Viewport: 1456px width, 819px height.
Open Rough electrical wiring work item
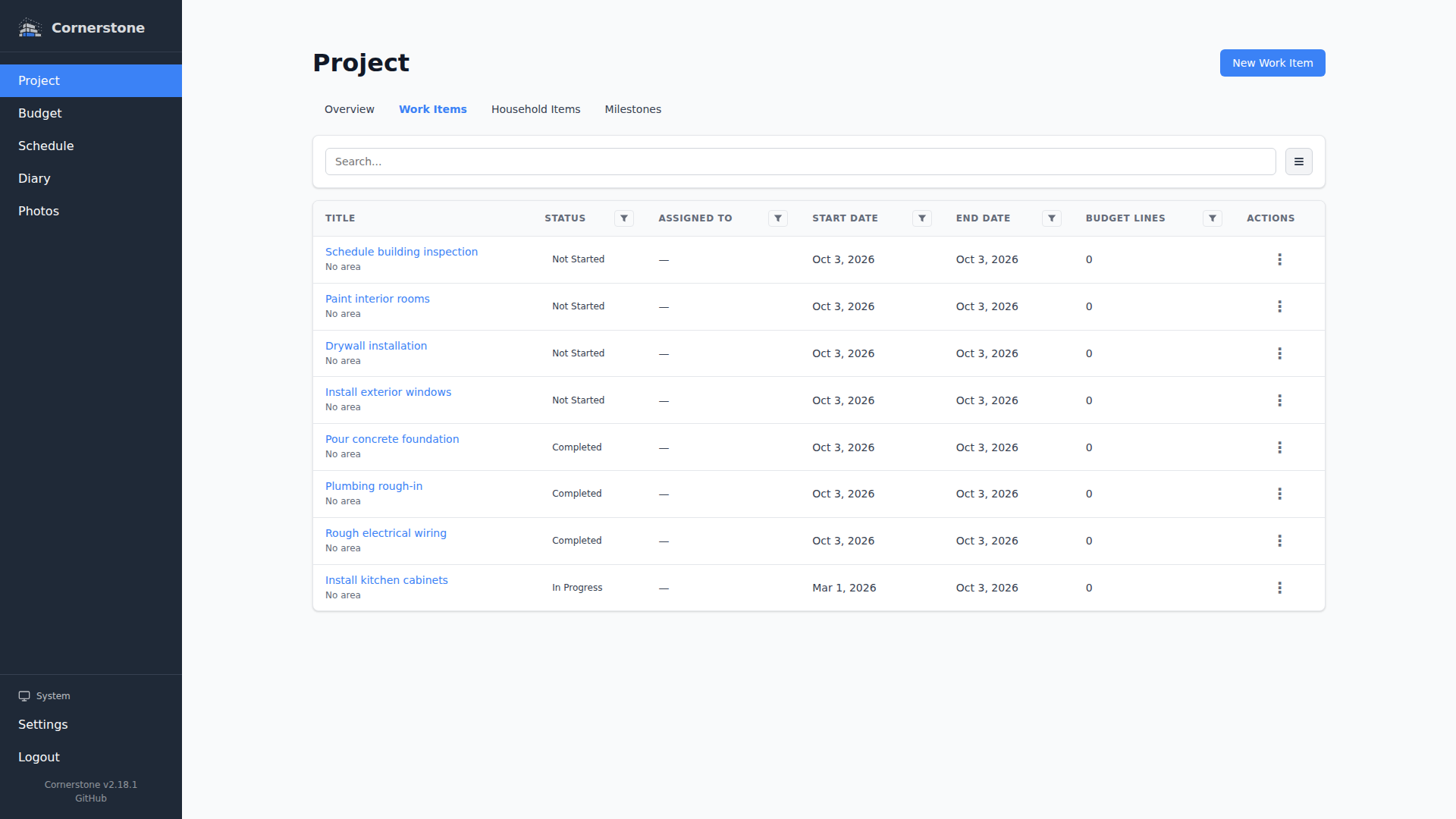[x=386, y=533]
